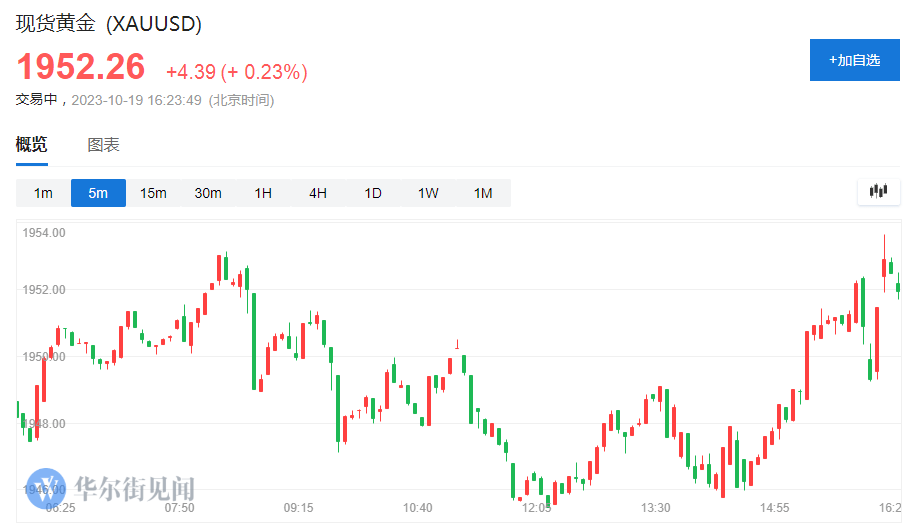
Task: Choose the 30m timeframe
Action: click(x=208, y=193)
